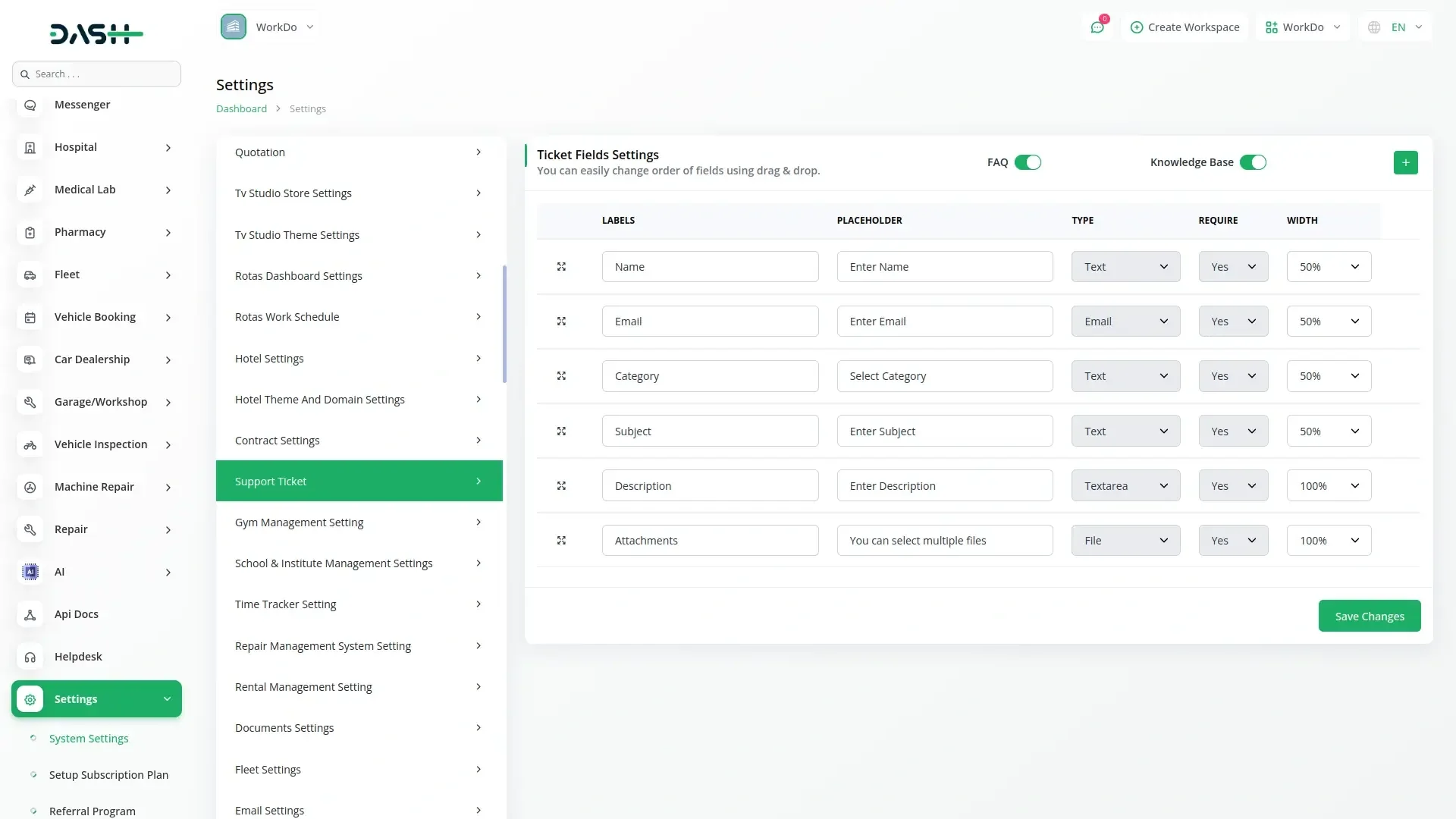
Task: Click the AI sidebar icon
Action: pos(30,572)
